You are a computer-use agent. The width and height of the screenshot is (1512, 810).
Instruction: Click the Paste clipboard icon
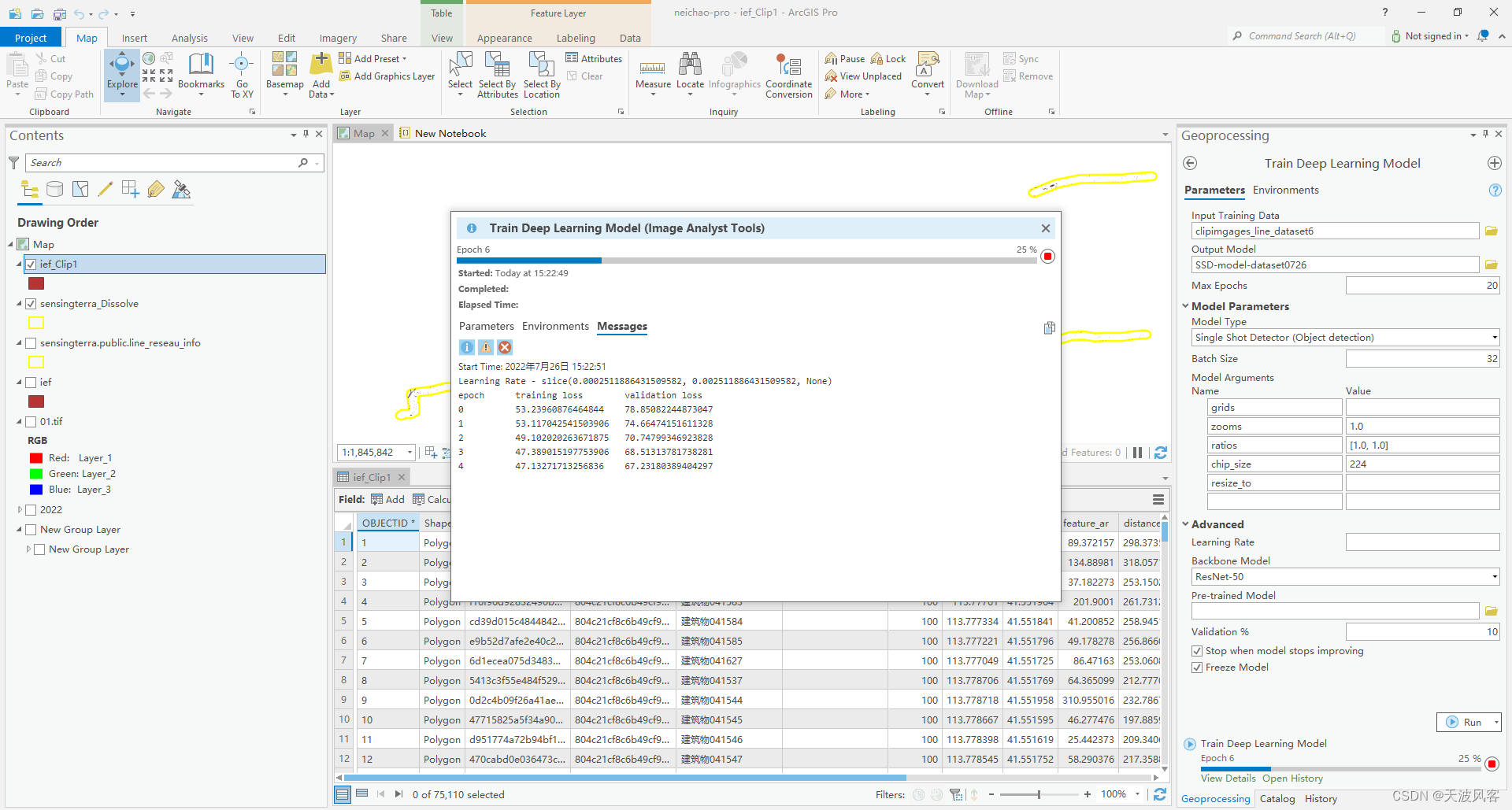17,65
